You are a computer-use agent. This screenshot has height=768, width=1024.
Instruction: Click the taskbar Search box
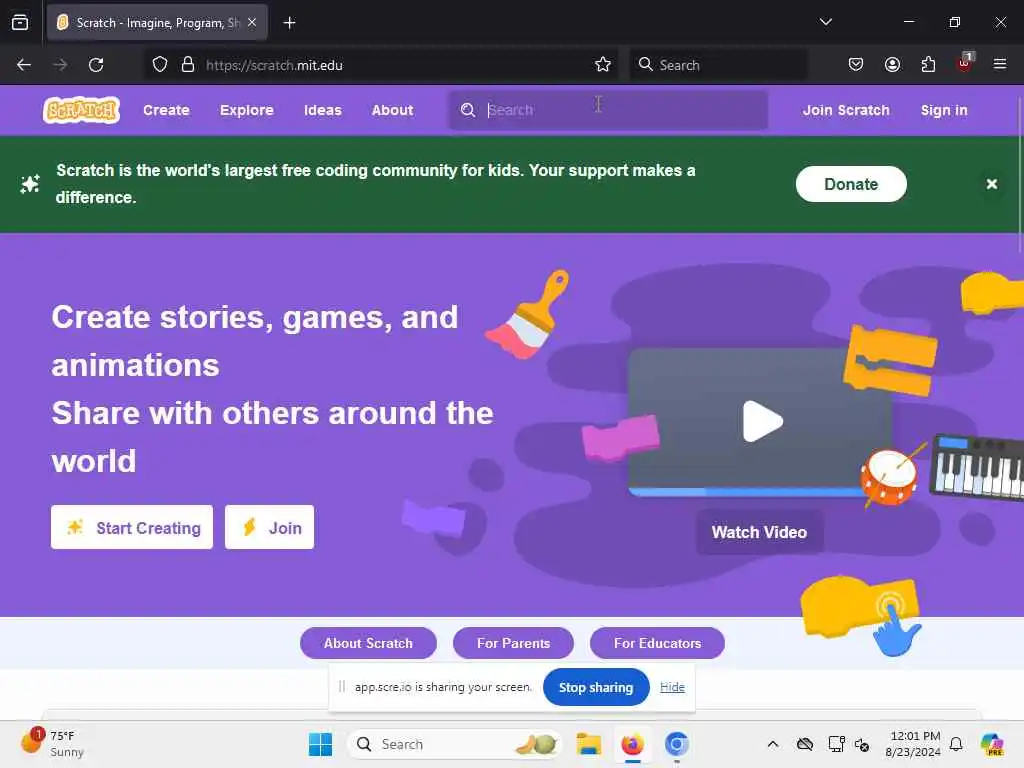point(455,744)
